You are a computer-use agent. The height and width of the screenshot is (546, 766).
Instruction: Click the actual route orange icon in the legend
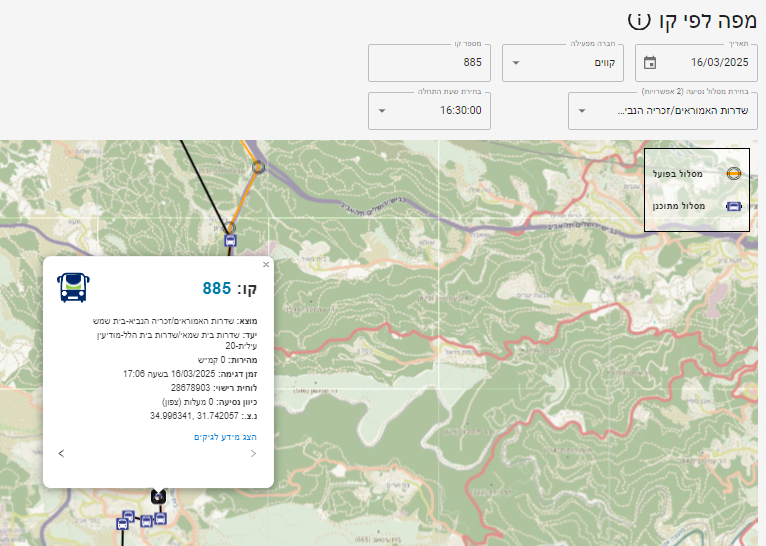point(734,173)
